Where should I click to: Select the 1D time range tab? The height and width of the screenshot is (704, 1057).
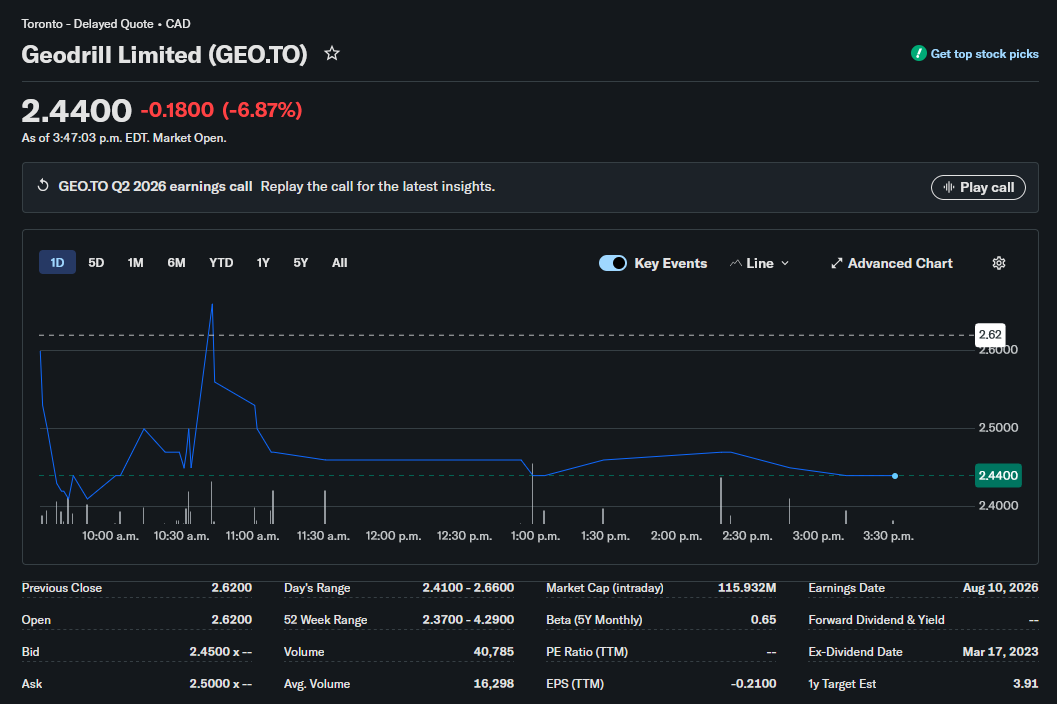click(57, 262)
